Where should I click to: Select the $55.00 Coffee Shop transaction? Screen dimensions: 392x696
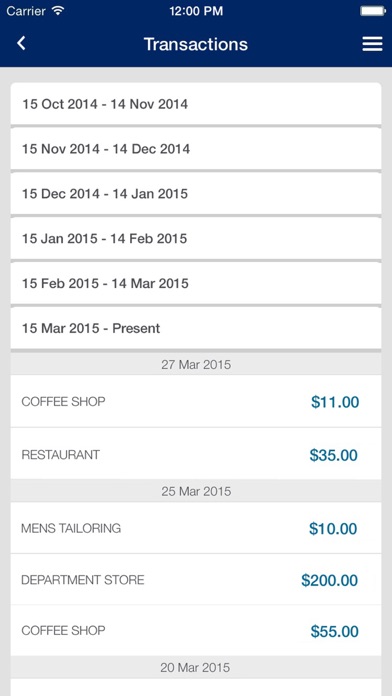click(x=196, y=630)
